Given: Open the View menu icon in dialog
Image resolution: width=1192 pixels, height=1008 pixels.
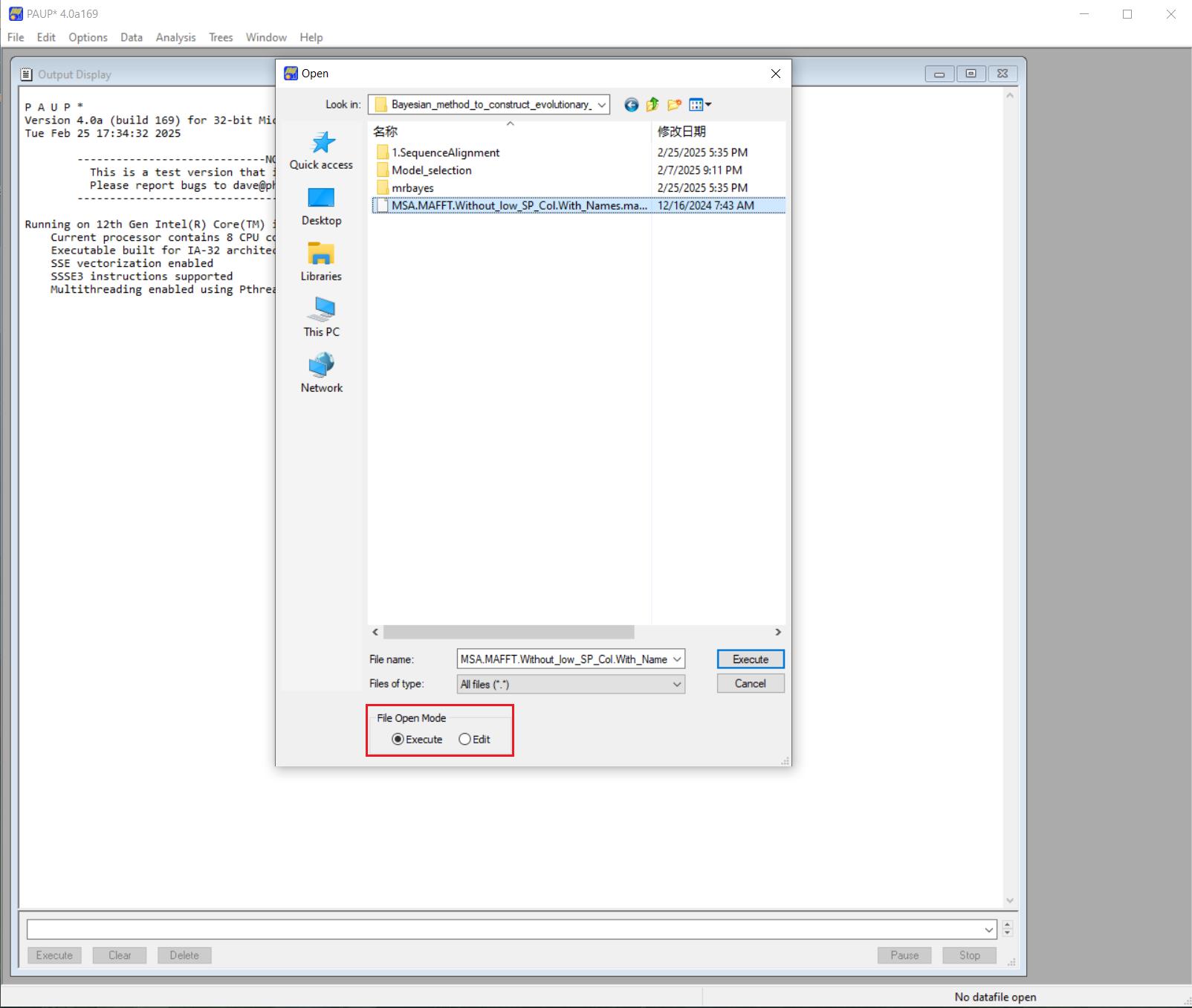Looking at the screenshot, I should tap(699, 105).
